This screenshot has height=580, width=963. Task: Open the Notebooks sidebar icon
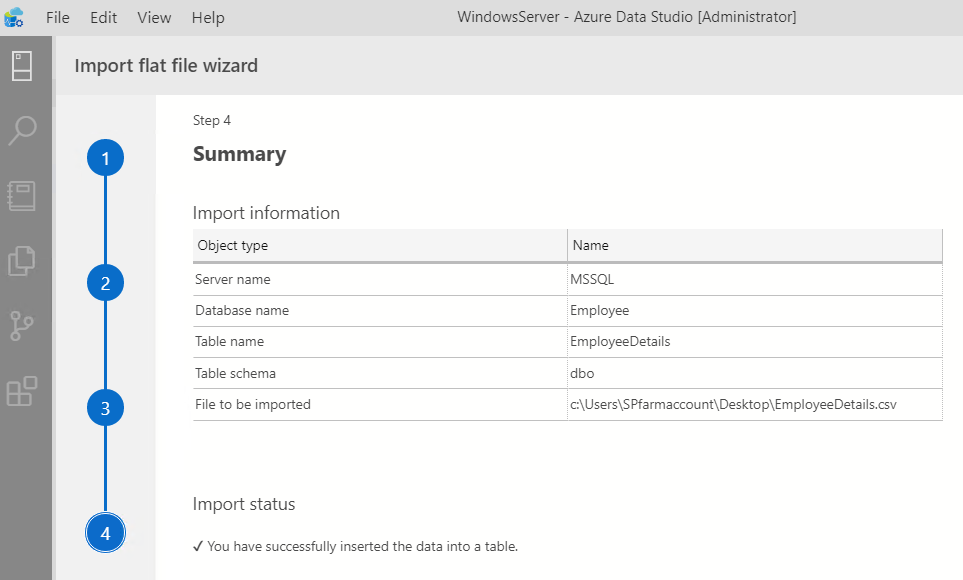tap(22, 196)
